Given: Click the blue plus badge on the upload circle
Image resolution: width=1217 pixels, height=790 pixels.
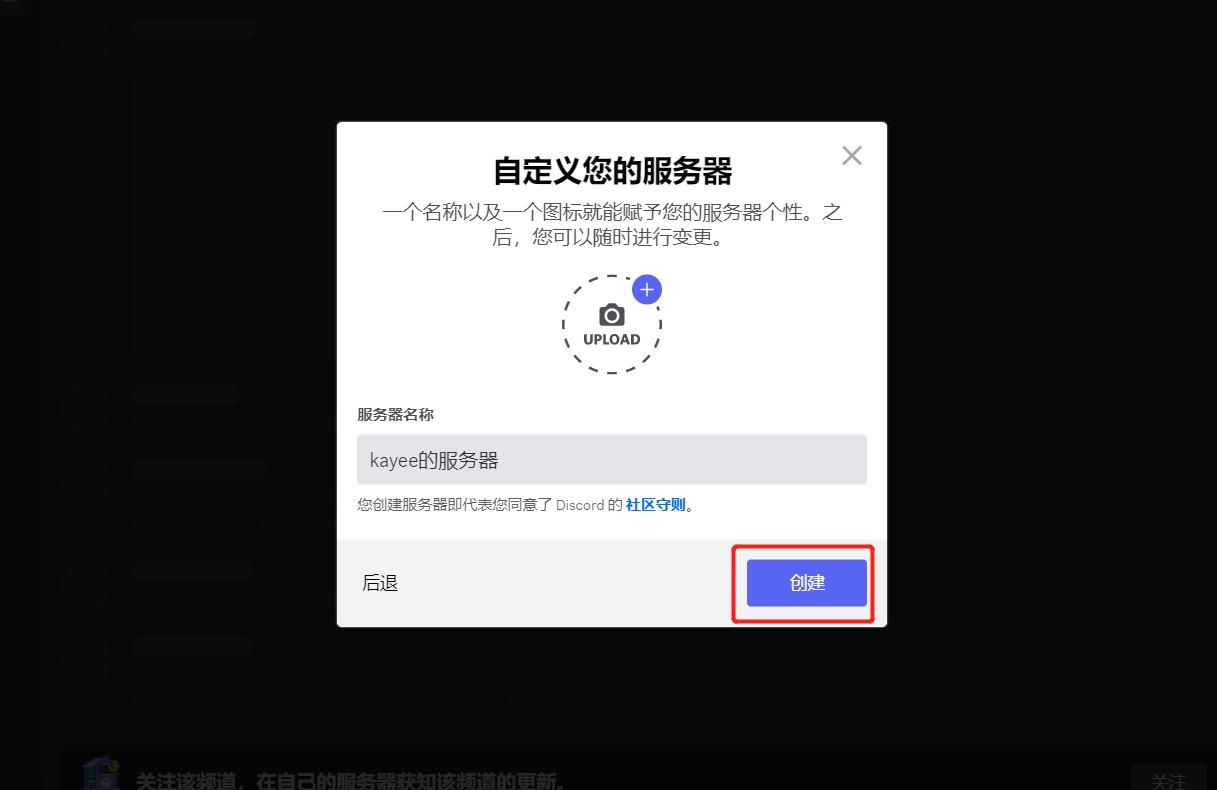Looking at the screenshot, I should pyautogui.click(x=647, y=289).
